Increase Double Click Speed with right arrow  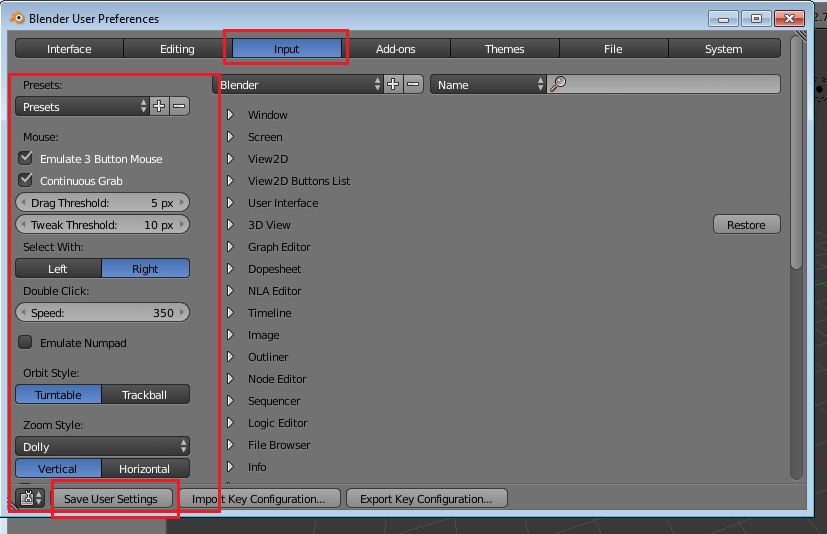click(182, 312)
